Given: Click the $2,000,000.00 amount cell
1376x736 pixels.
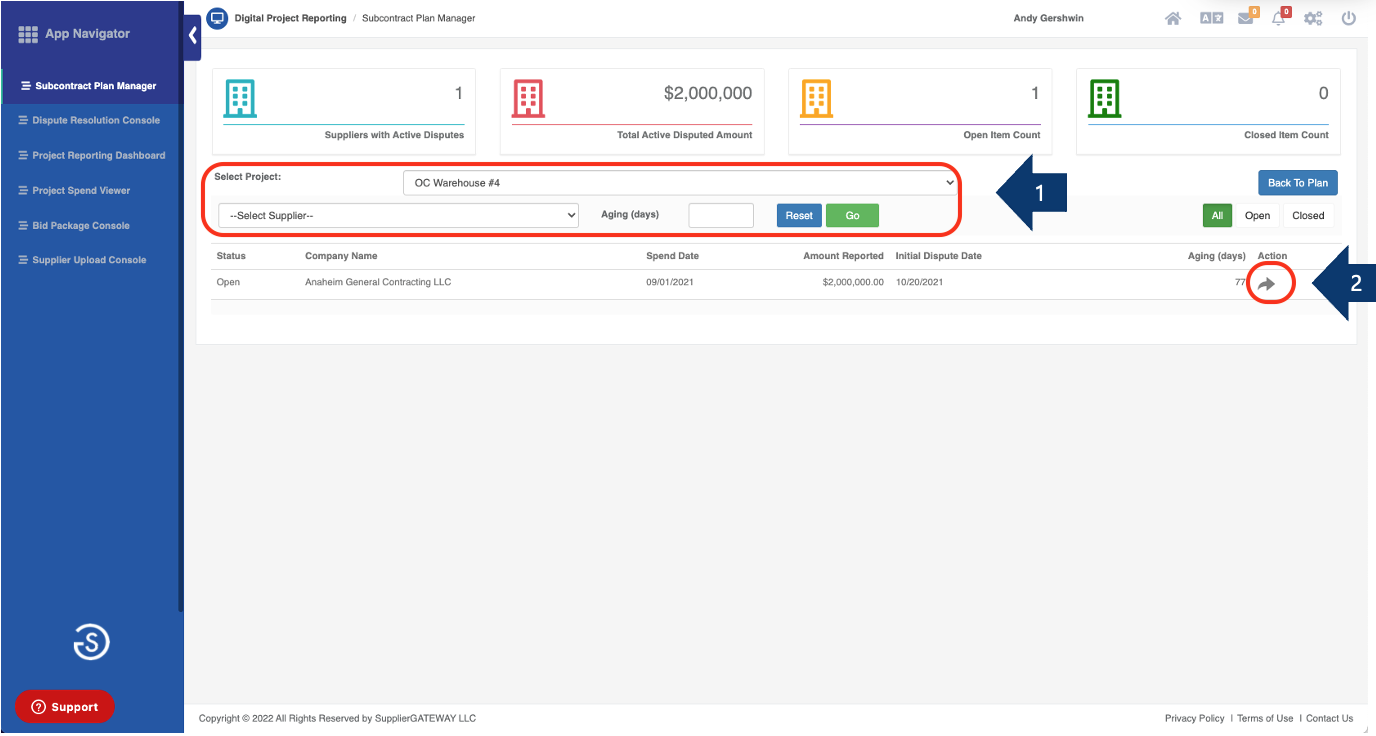Looking at the screenshot, I should [853, 282].
